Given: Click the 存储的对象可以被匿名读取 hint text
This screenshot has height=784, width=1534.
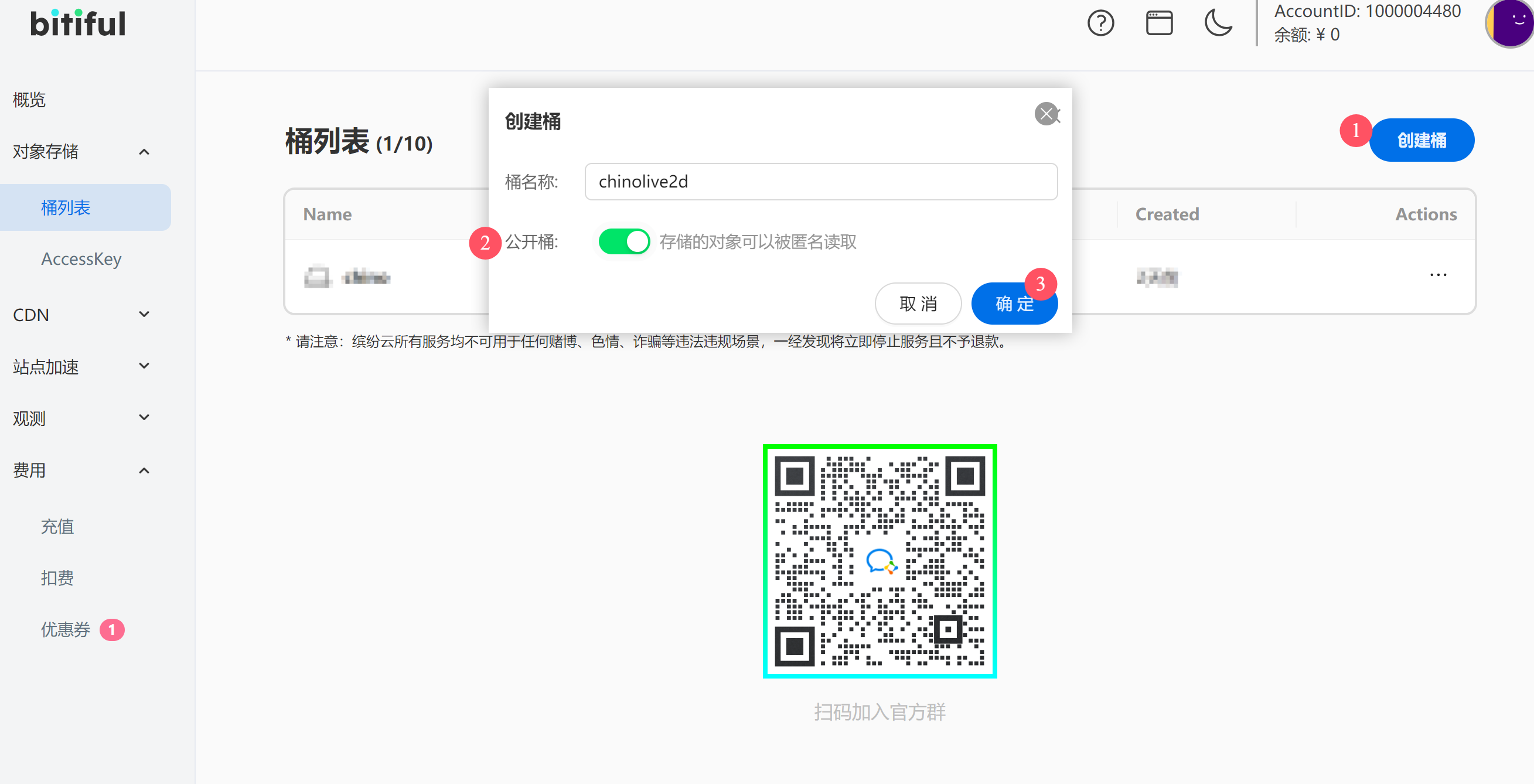Looking at the screenshot, I should tap(758, 241).
